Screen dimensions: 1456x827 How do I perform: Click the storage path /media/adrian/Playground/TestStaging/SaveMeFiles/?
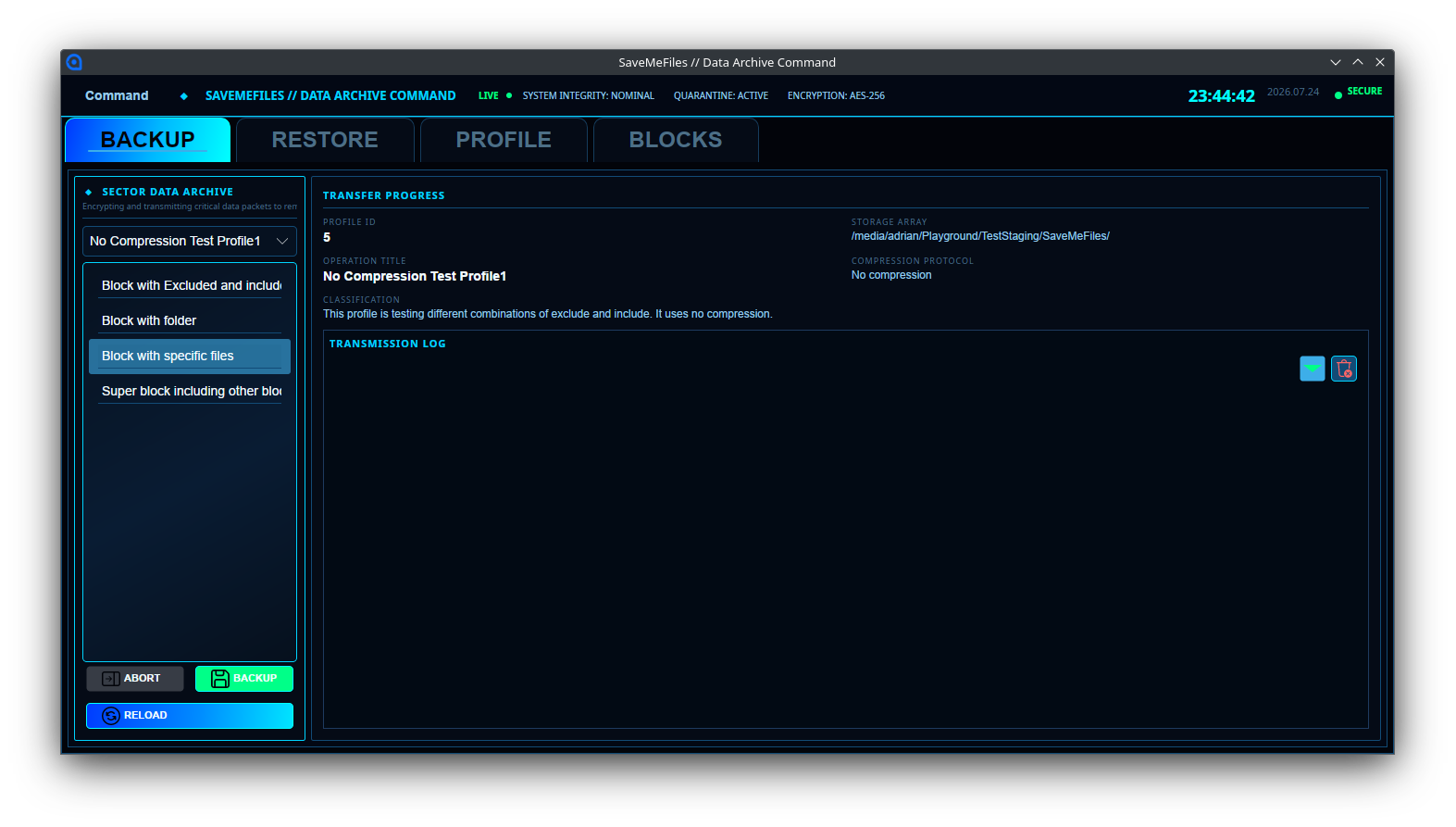coord(980,236)
